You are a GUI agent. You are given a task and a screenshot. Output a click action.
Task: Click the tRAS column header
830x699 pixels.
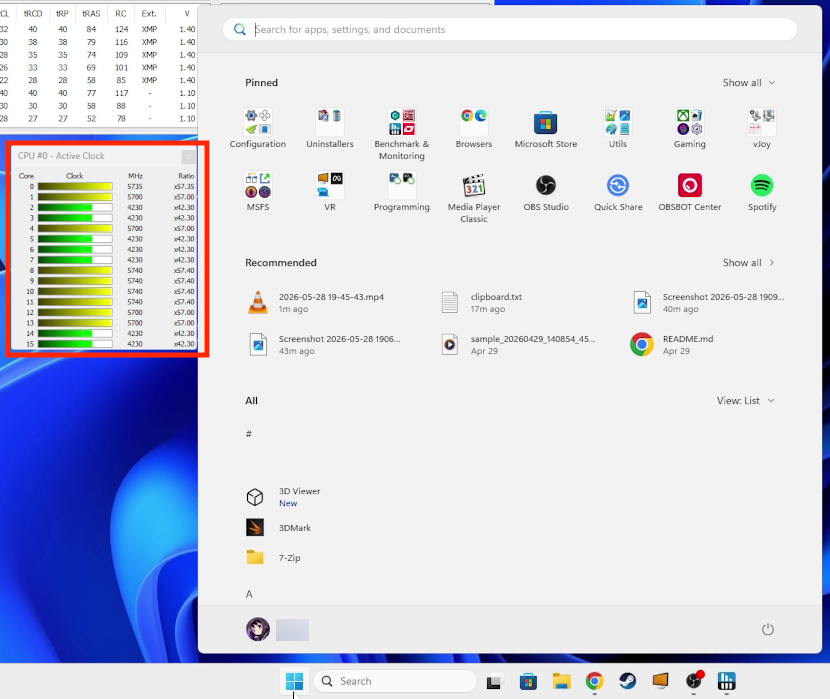(91, 13)
